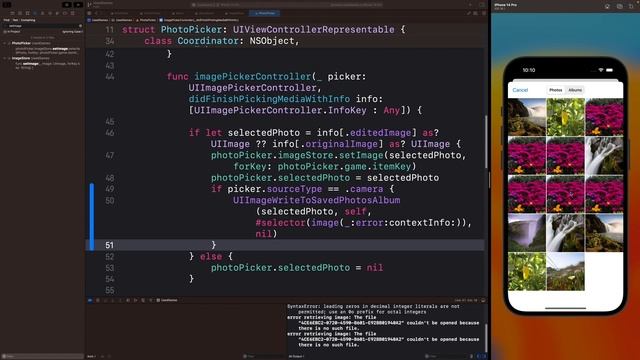This screenshot has height=360, width=640.
Task: Select the Photos segment in simulator
Action: (x=556, y=90)
